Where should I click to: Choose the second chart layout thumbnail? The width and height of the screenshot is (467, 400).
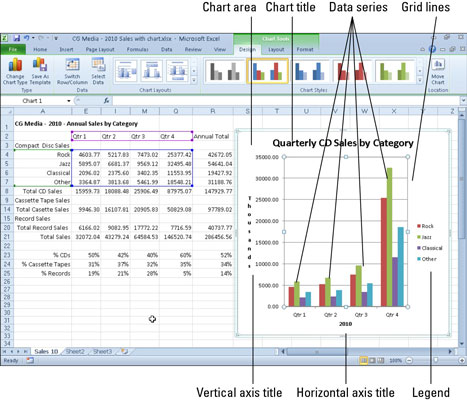click(151, 71)
